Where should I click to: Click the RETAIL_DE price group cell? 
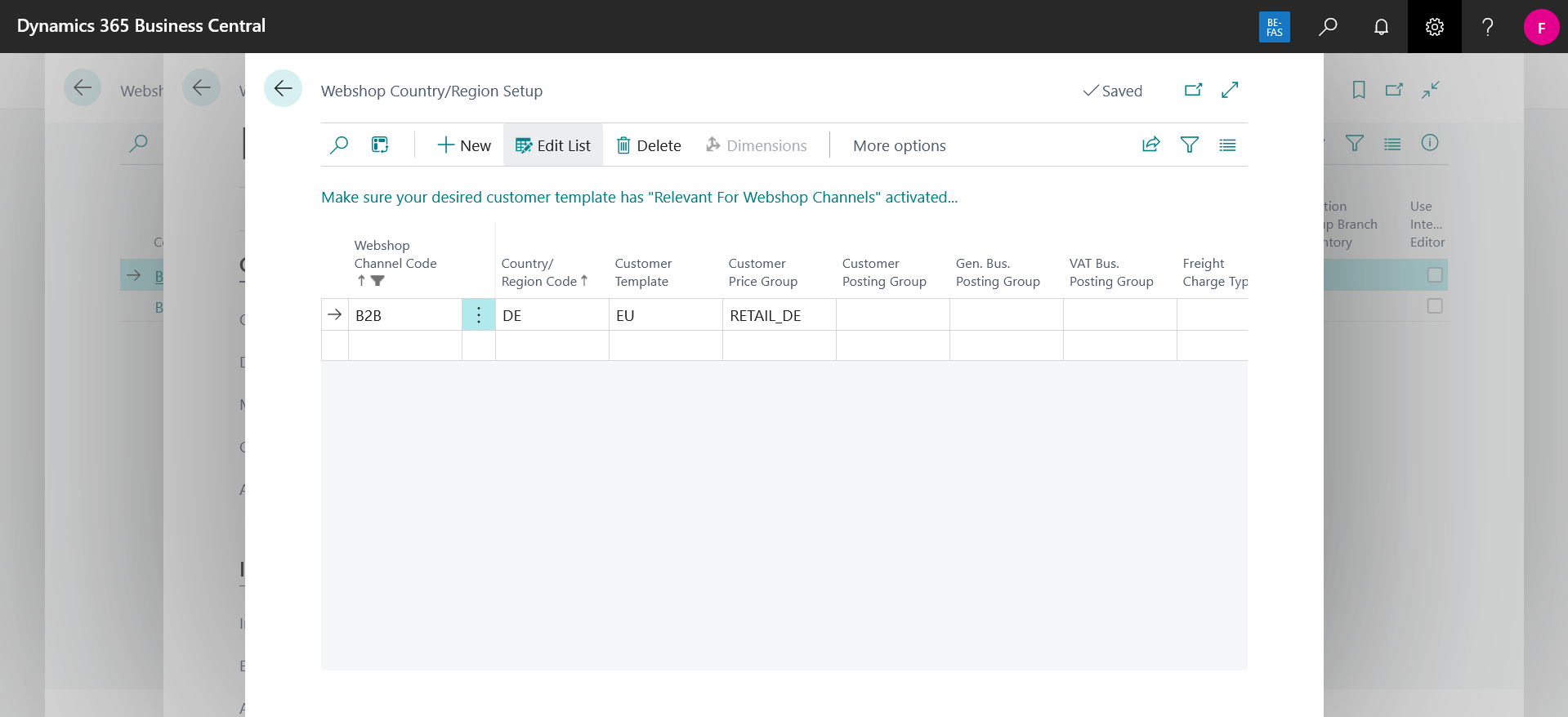pos(780,315)
